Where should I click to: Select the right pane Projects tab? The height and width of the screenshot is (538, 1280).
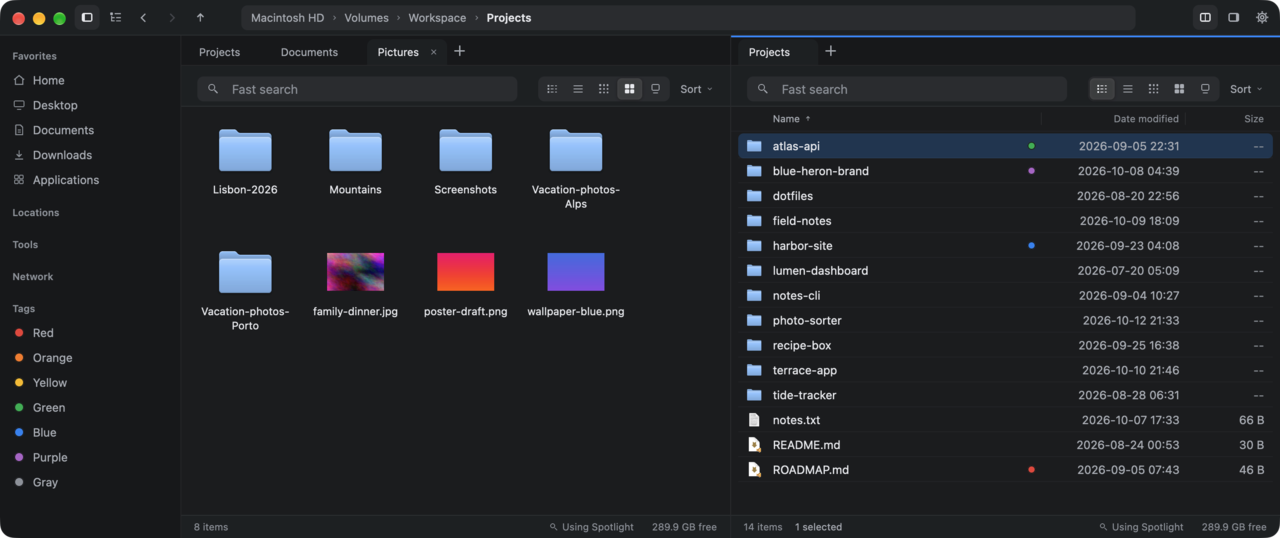pos(769,52)
